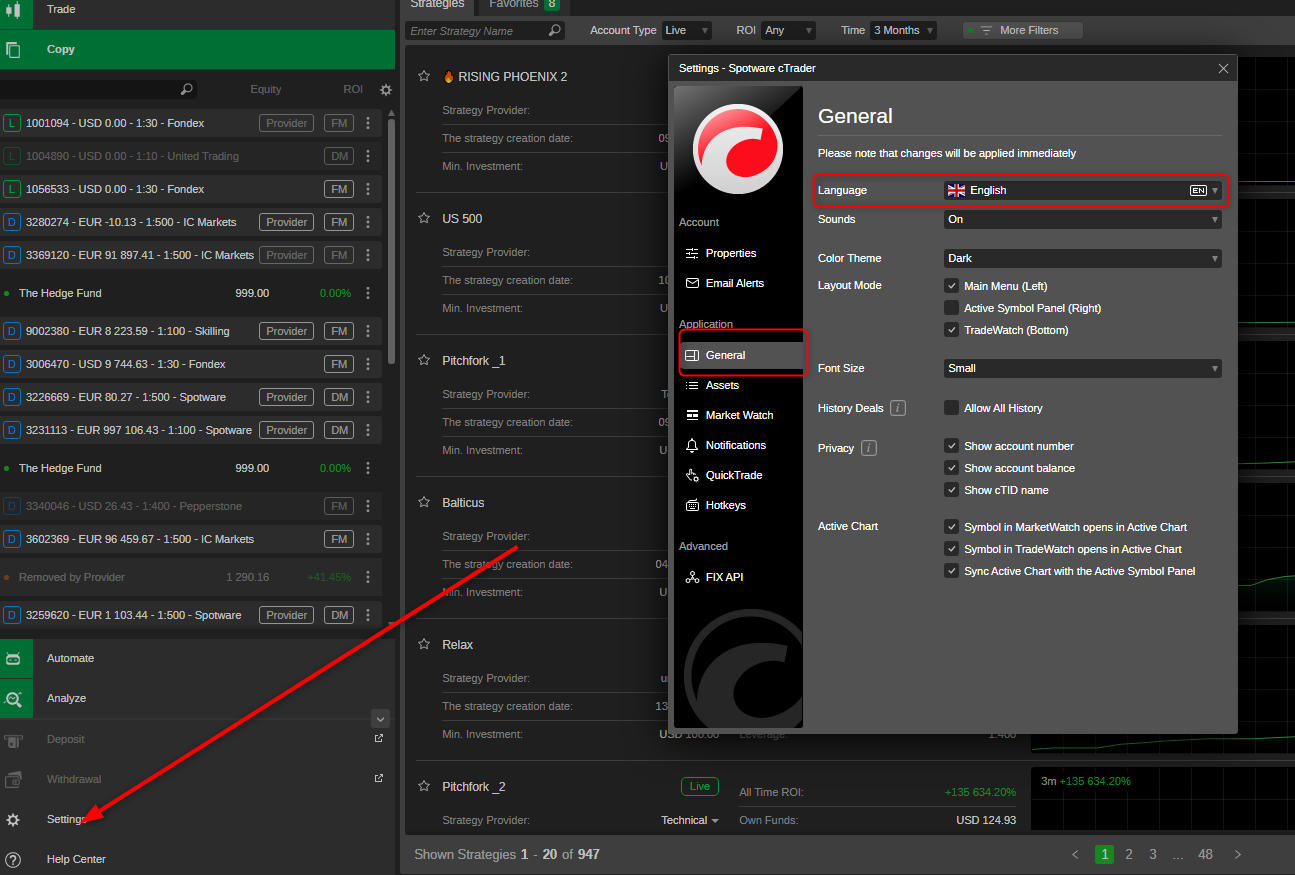Click the Settings gear icon in main menu
Viewport: 1295px width, 875px height.
[x=13, y=819]
